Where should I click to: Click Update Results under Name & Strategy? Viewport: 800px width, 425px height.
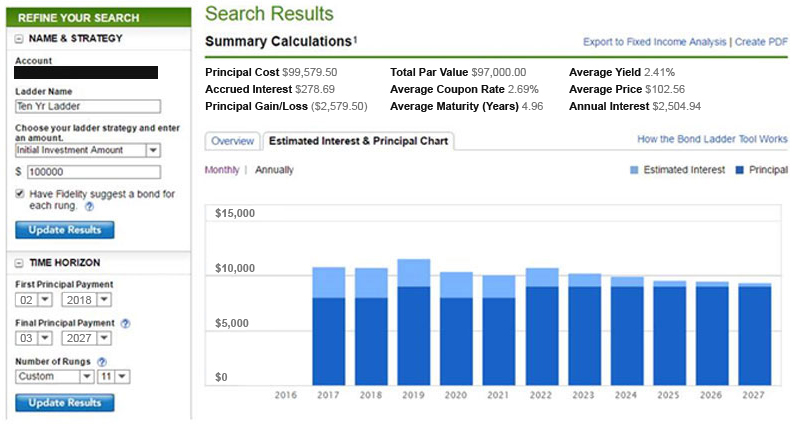65,230
